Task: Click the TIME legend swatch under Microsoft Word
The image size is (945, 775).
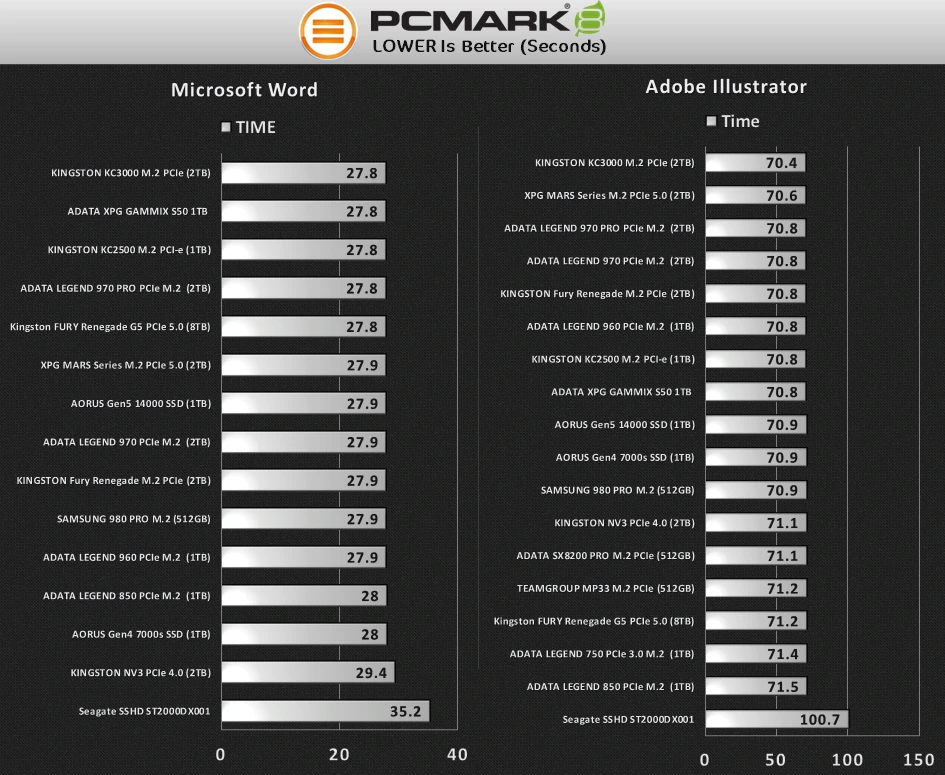Action: (226, 127)
